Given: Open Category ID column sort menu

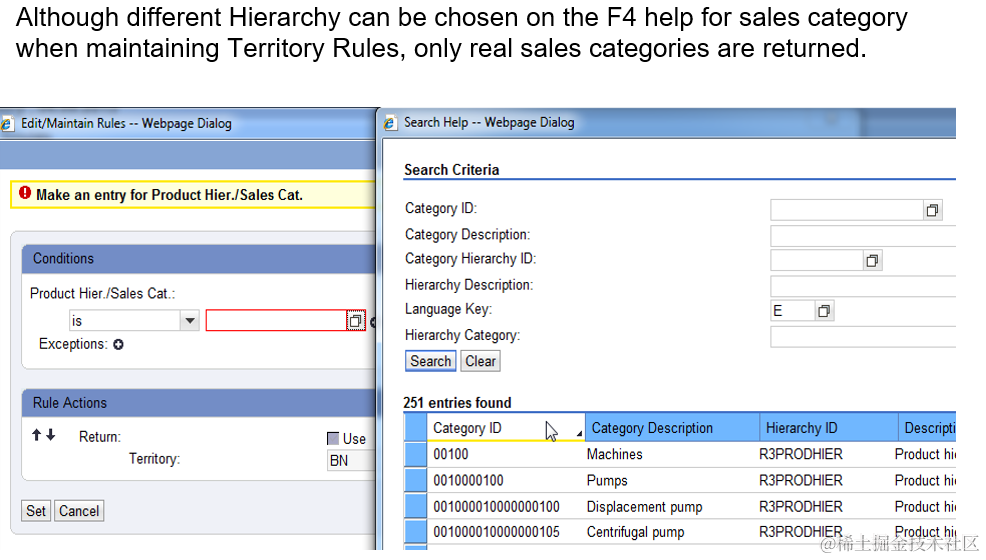Looking at the screenshot, I should click(579, 434).
